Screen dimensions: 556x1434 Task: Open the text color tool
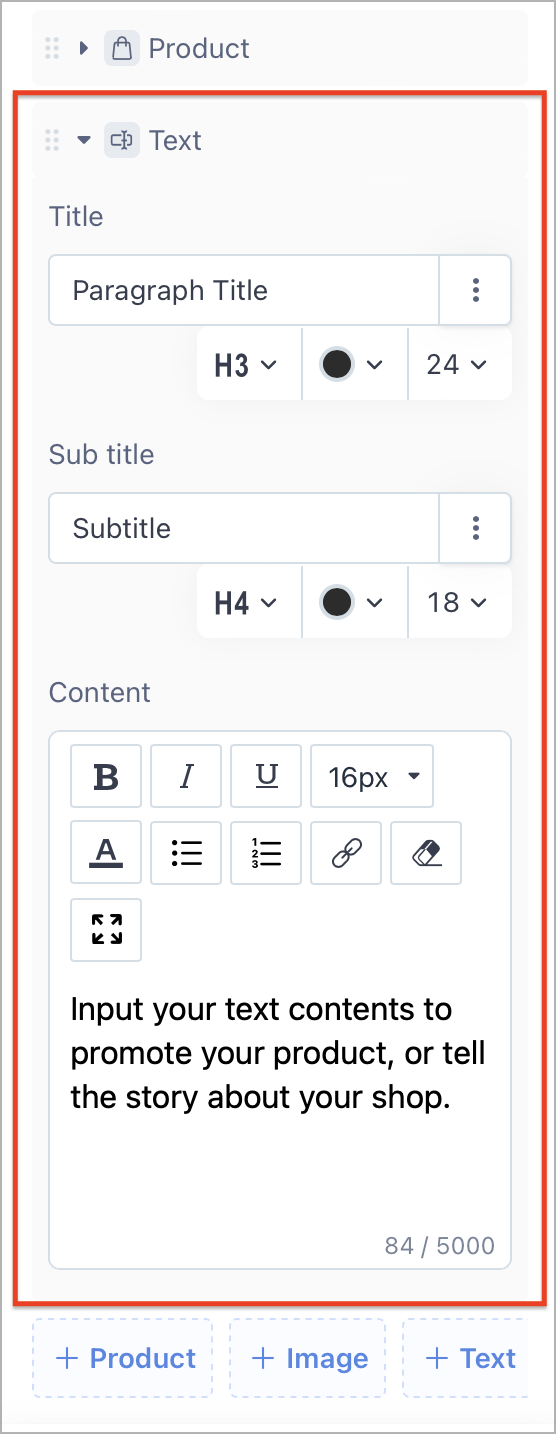(106, 853)
